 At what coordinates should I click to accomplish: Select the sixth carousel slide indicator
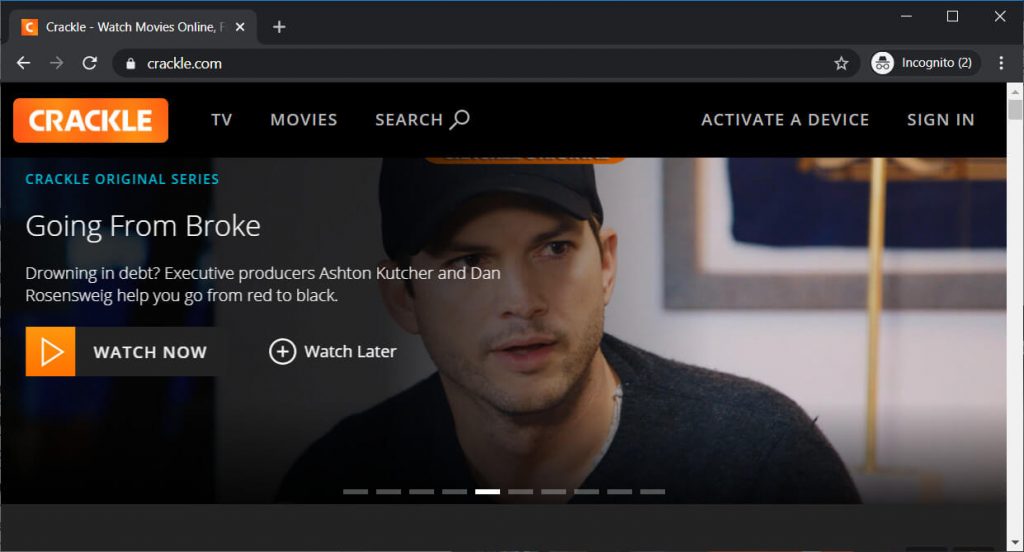coord(520,491)
